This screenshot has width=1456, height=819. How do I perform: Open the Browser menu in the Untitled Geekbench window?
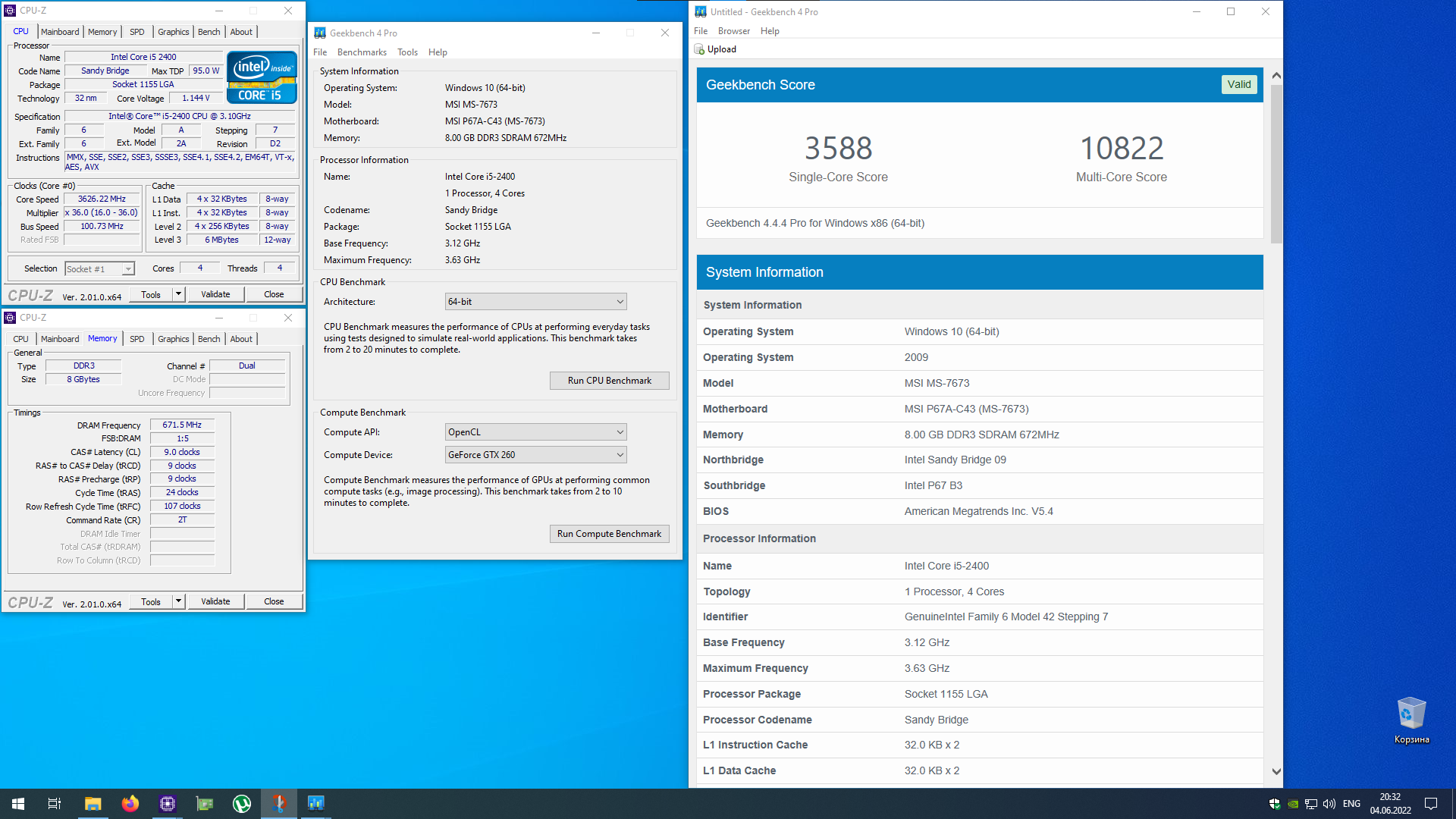[734, 31]
